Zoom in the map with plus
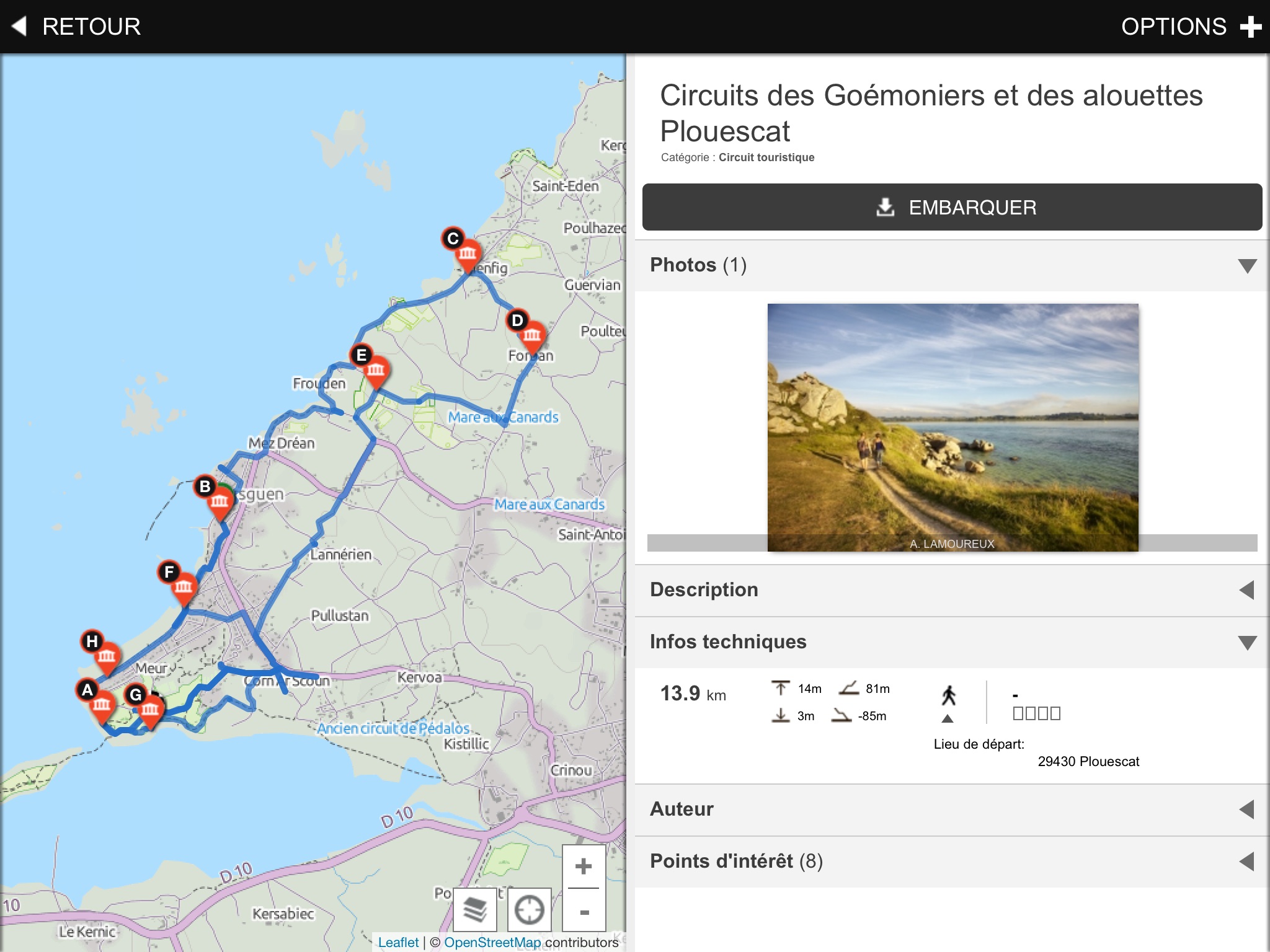Viewport: 1270px width, 952px height. (583, 866)
